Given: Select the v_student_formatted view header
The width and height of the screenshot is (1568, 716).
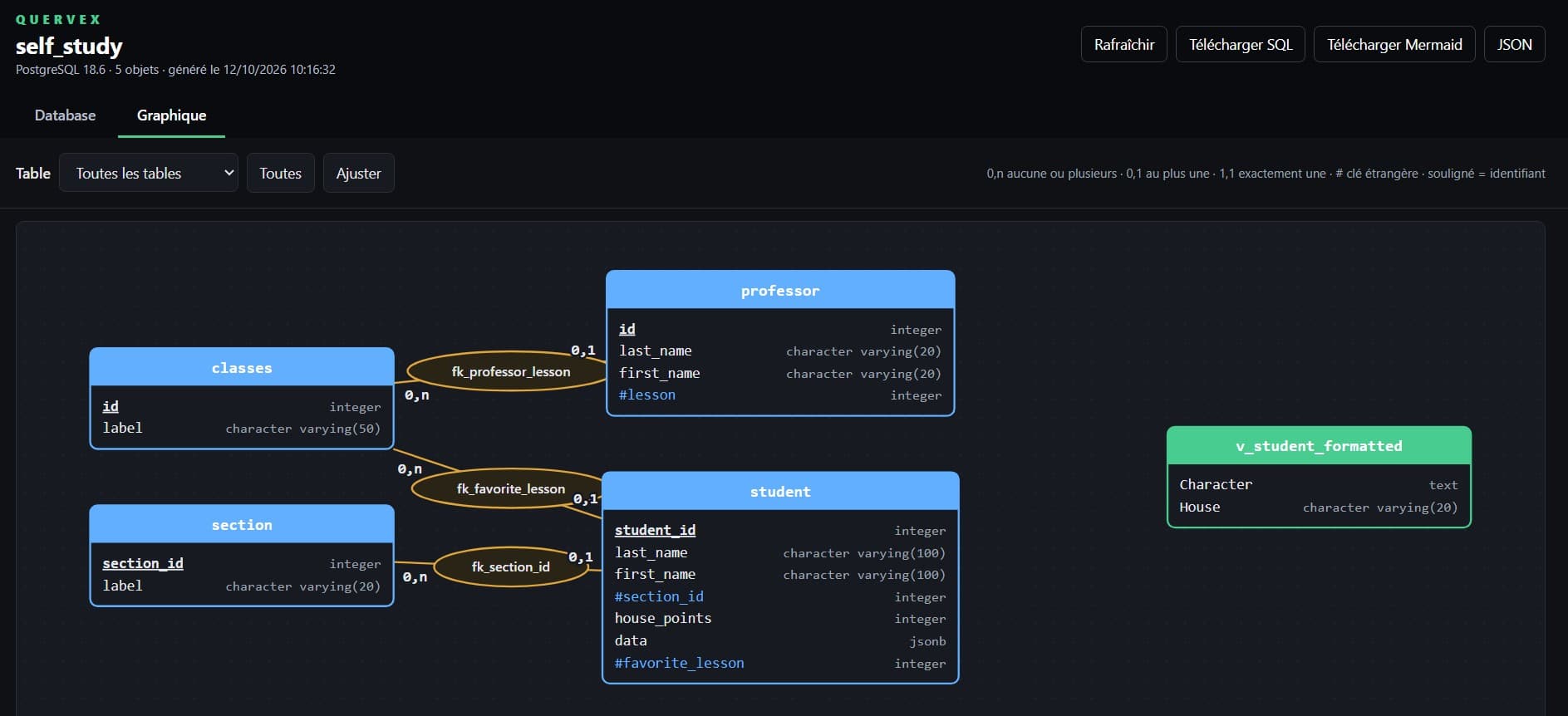Looking at the screenshot, I should pos(1319,445).
